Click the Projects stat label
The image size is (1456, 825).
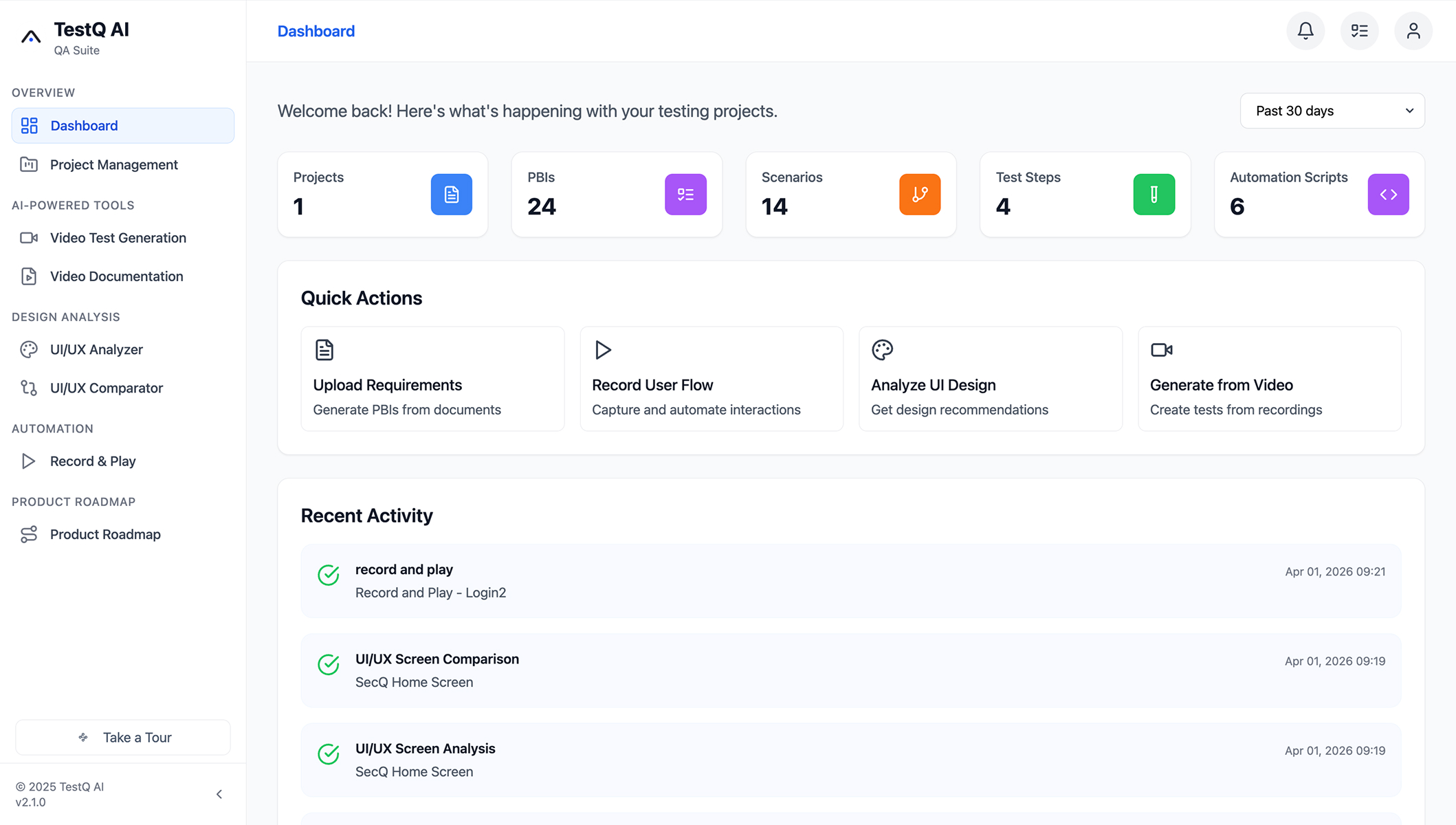318,177
